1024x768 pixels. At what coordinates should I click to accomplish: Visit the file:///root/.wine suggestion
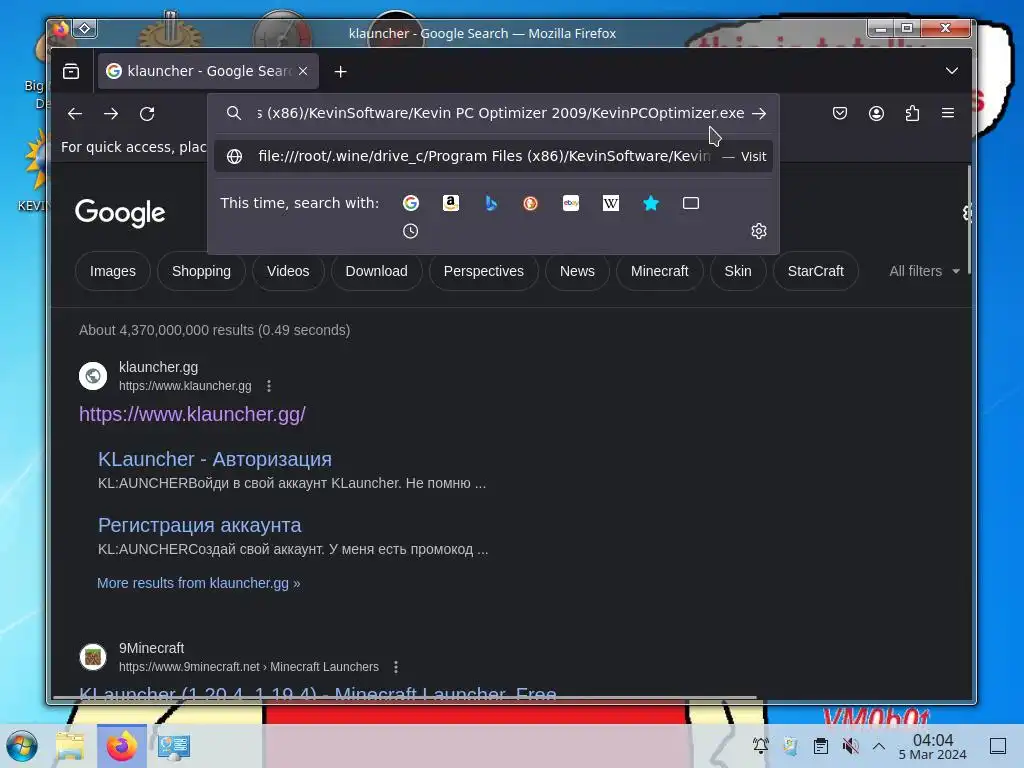pyautogui.click(x=493, y=157)
